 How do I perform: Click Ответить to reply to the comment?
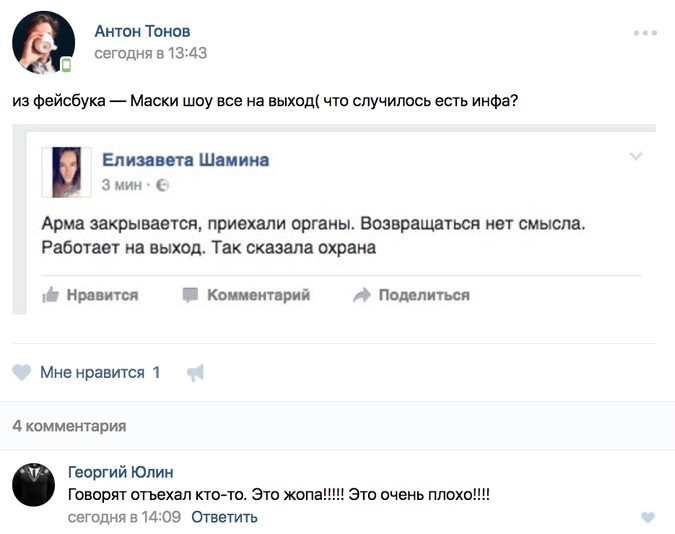coord(224,517)
